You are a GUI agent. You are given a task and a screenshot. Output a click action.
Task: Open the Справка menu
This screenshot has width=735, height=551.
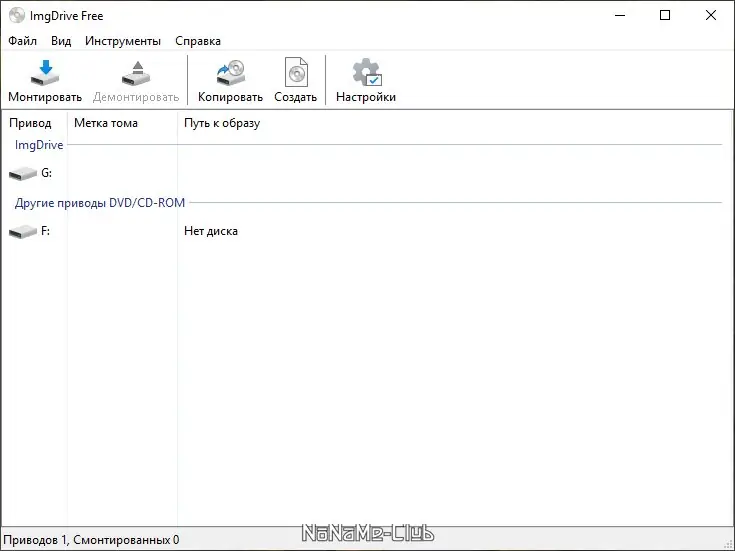coord(198,41)
